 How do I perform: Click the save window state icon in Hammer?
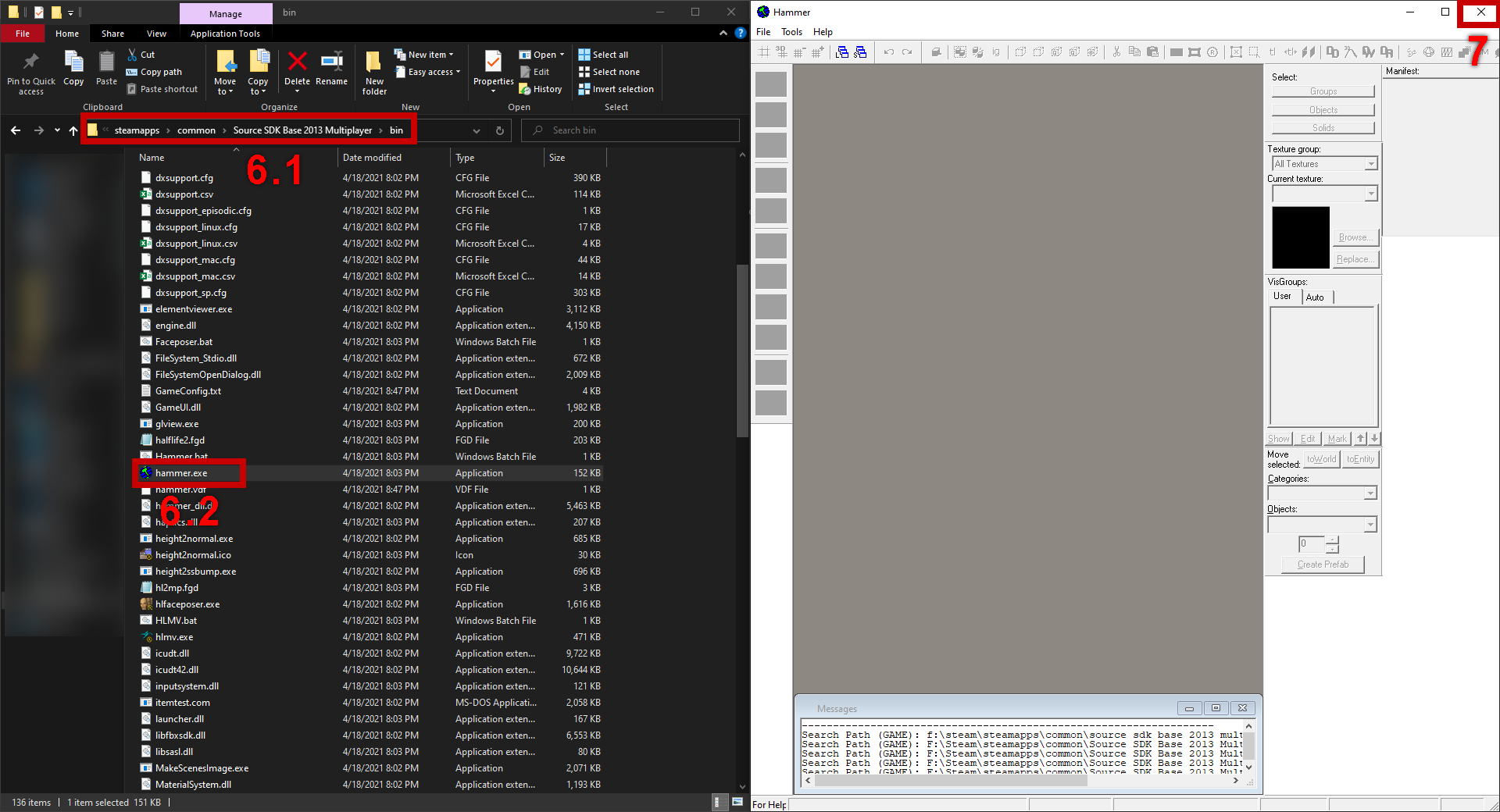click(860, 52)
